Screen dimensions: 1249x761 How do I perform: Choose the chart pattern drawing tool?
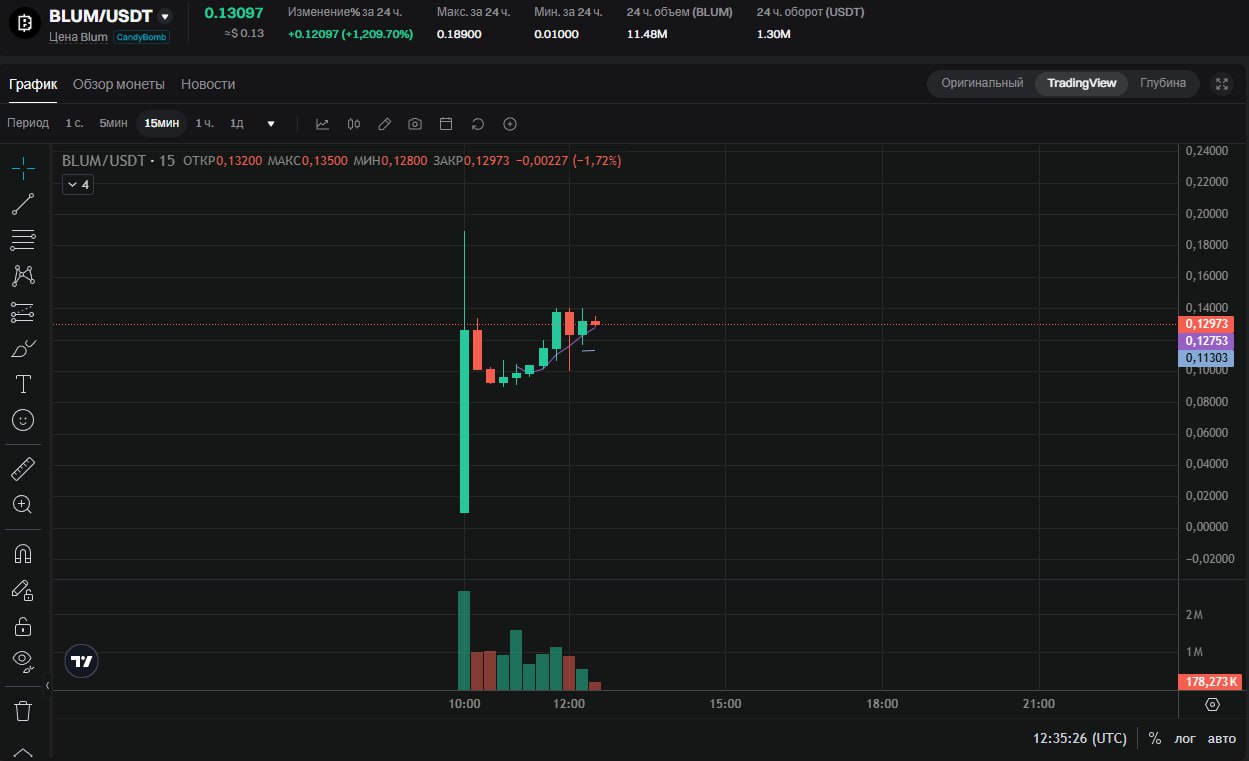23,276
